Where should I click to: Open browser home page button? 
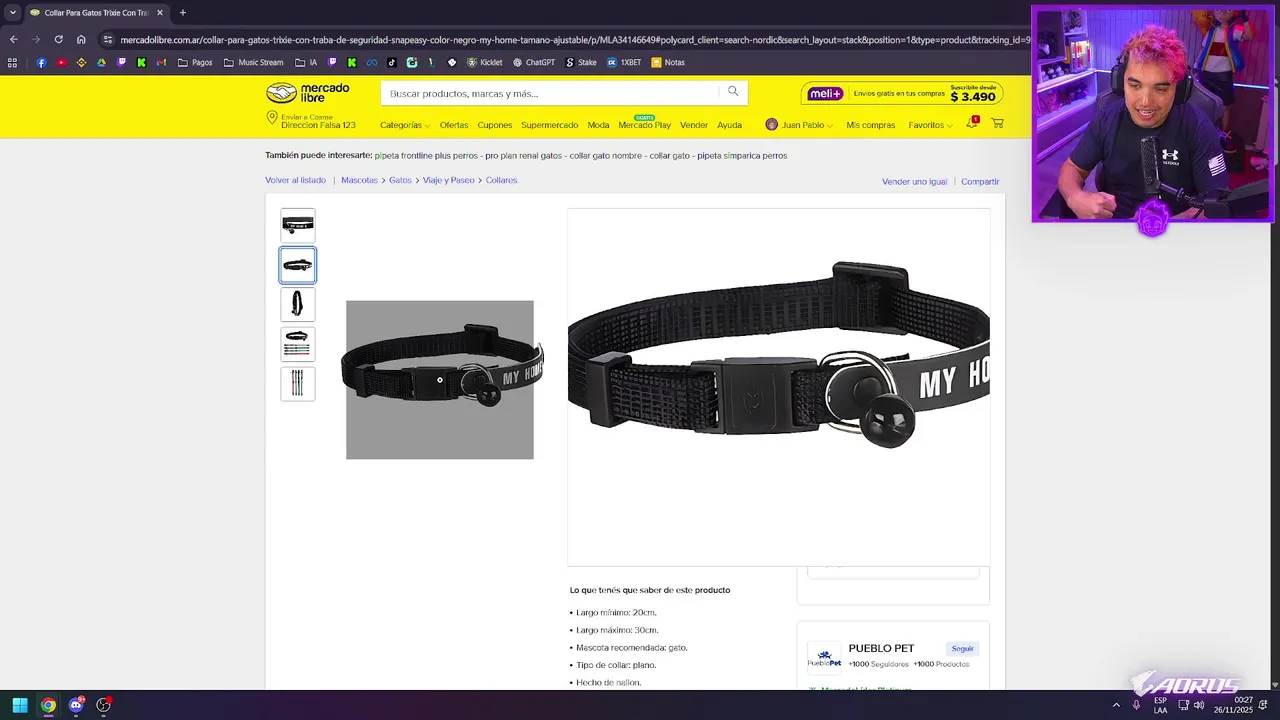[81, 39]
